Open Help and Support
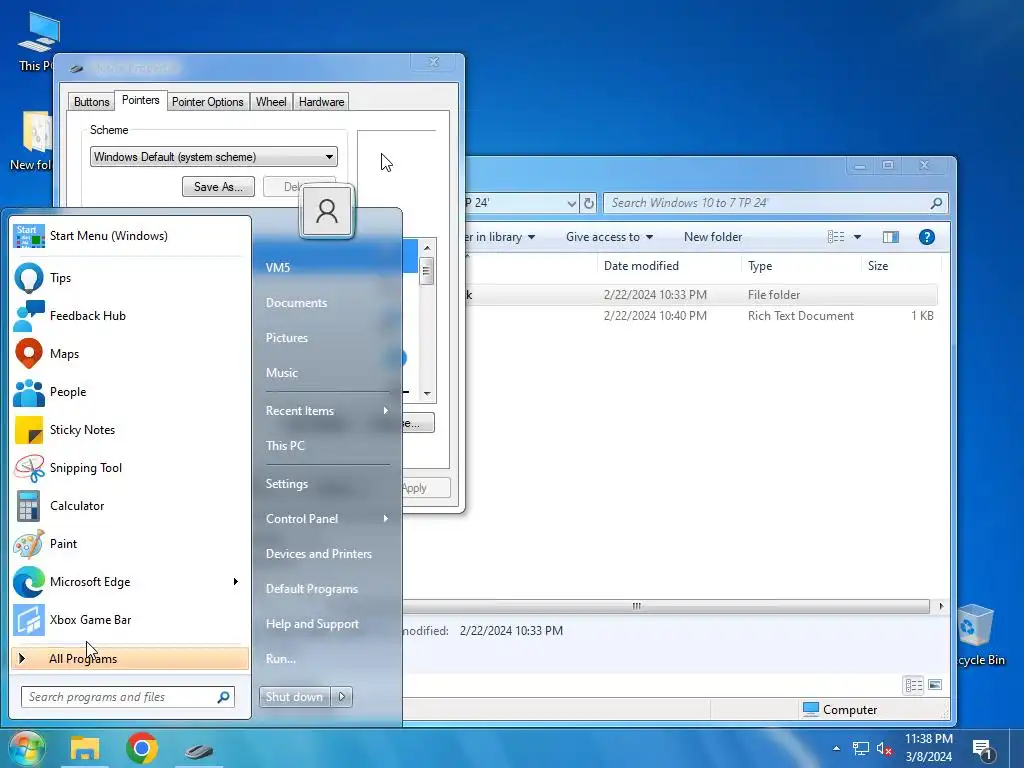 (x=312, y=623)
